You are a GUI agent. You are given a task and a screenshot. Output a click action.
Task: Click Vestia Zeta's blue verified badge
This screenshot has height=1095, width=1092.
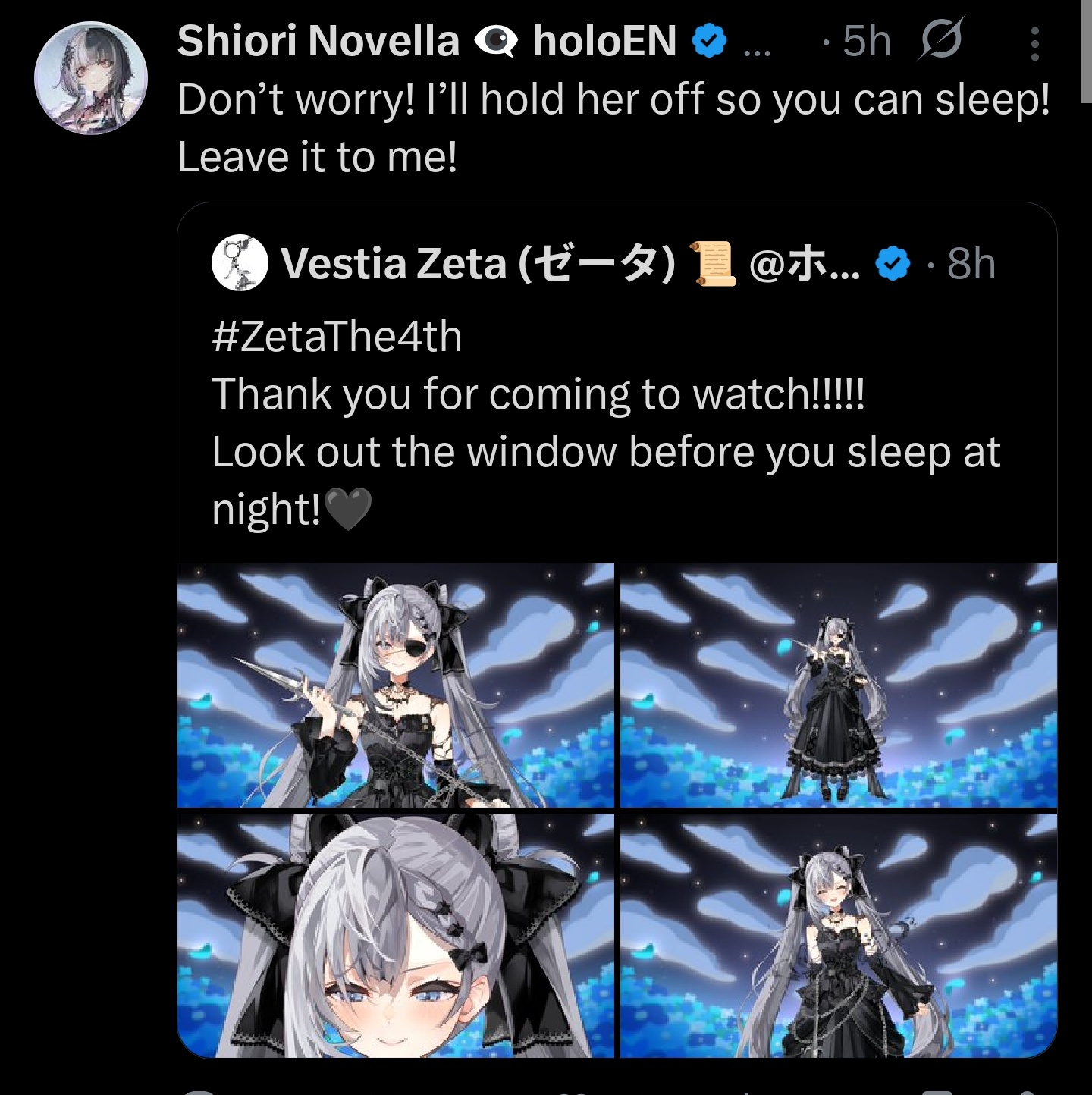pyautogui.click(x=893, y=264)
